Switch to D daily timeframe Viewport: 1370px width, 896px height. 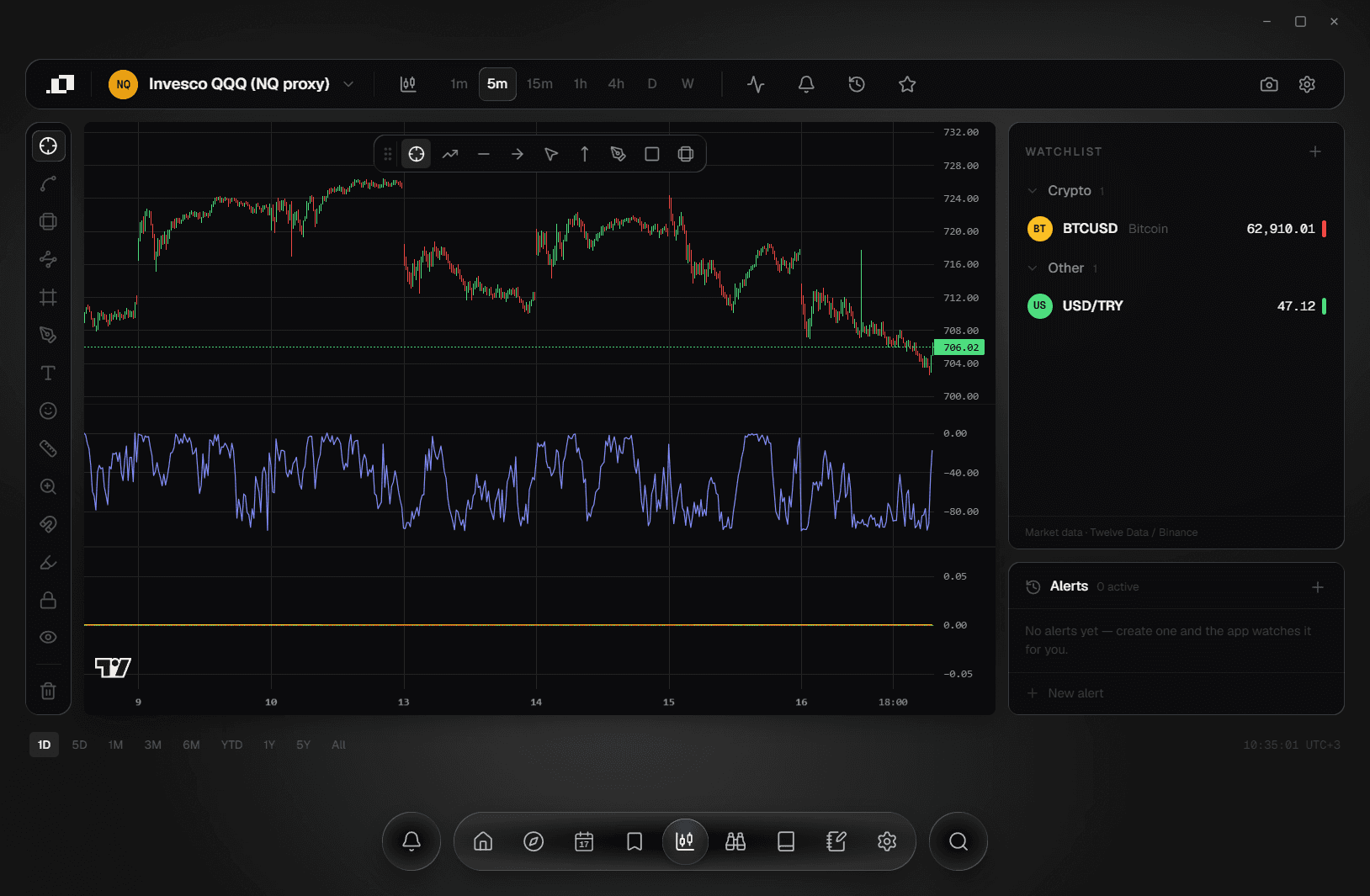pos(652,84)
